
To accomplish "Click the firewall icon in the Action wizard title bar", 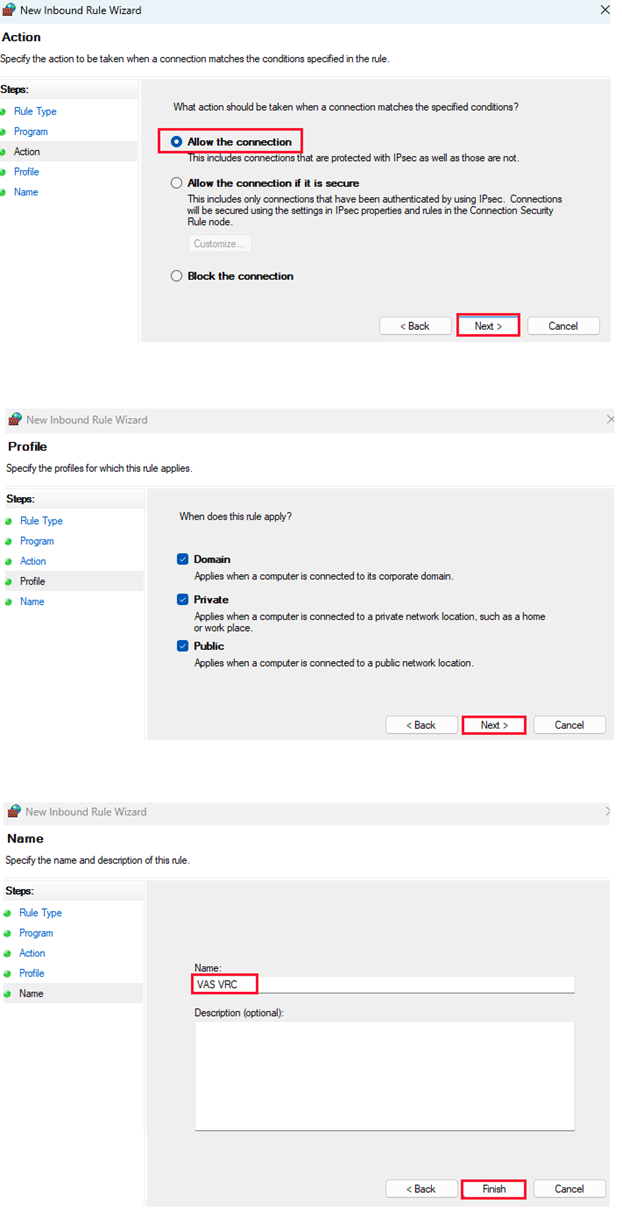I will (x=10, y=10).
